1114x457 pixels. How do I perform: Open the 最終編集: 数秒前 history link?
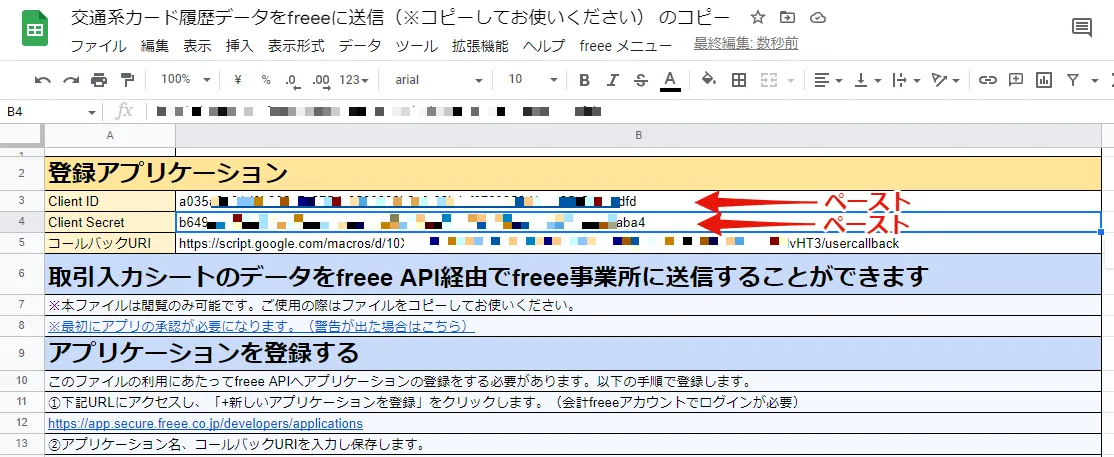pyautogui.click(x=746, y=44)
